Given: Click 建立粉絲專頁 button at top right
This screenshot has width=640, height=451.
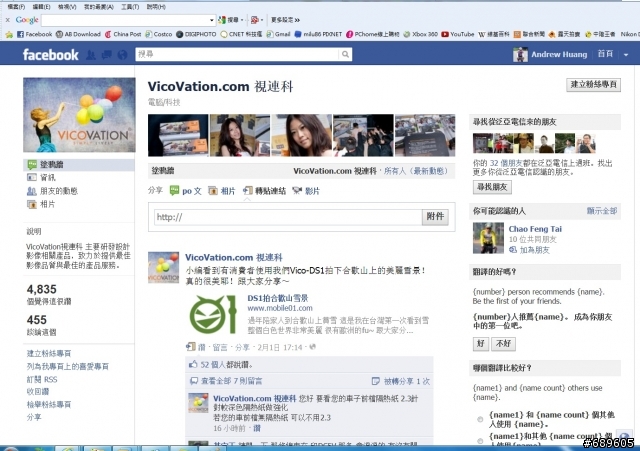Looking at the screenshot, I should click(x=593, y=84).
